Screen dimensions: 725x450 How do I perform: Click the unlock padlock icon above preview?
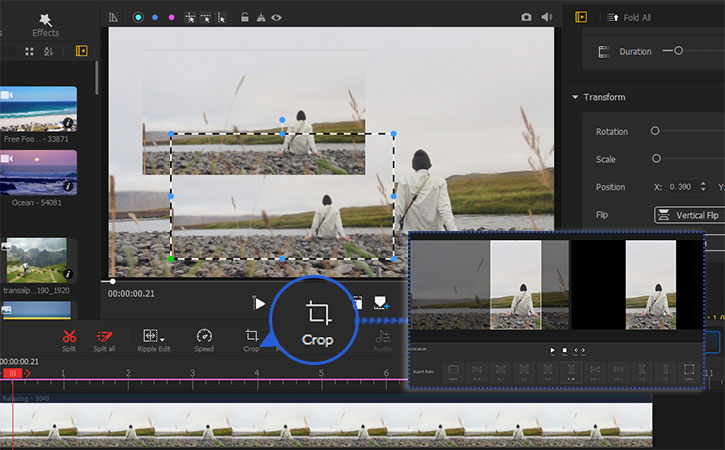coord(245,17)
